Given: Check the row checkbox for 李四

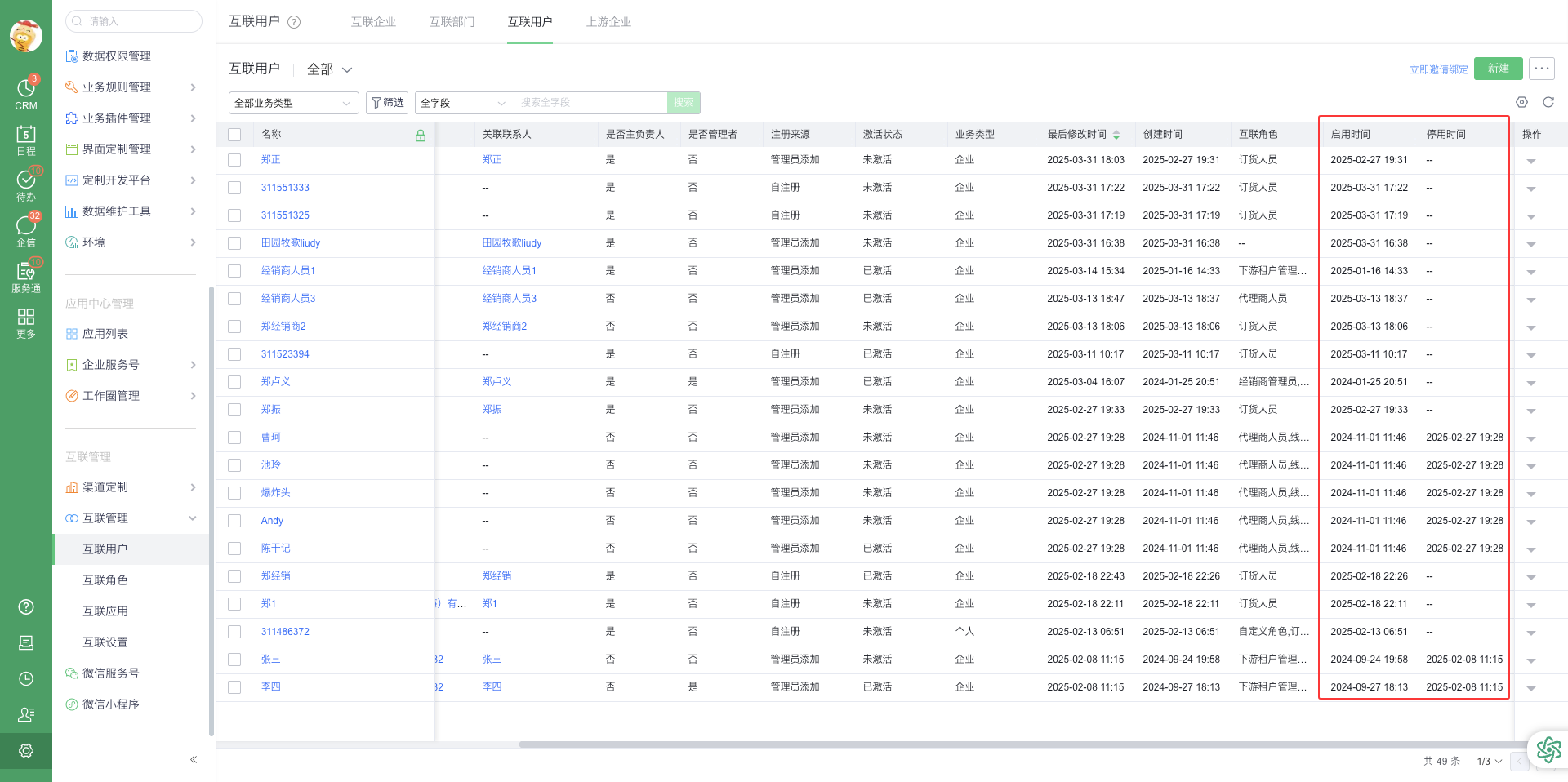Looking at the screenshot, I should [234, 687].
